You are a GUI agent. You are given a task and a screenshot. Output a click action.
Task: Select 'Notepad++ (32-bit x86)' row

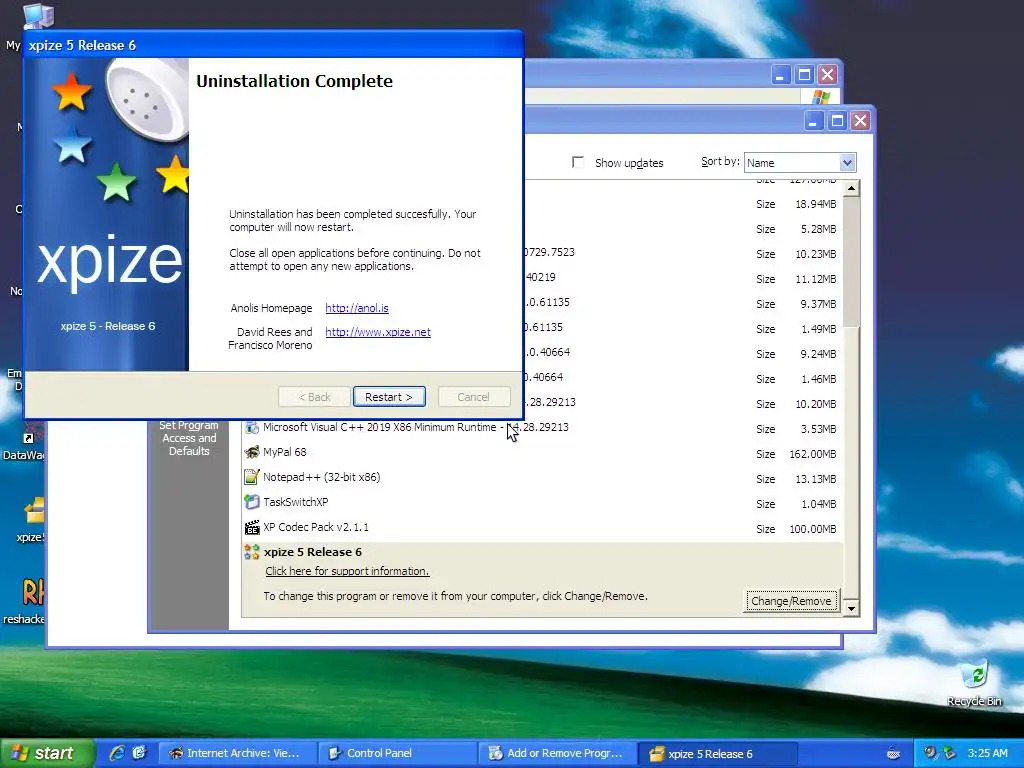pyautogui.click(x=321, y=477)
